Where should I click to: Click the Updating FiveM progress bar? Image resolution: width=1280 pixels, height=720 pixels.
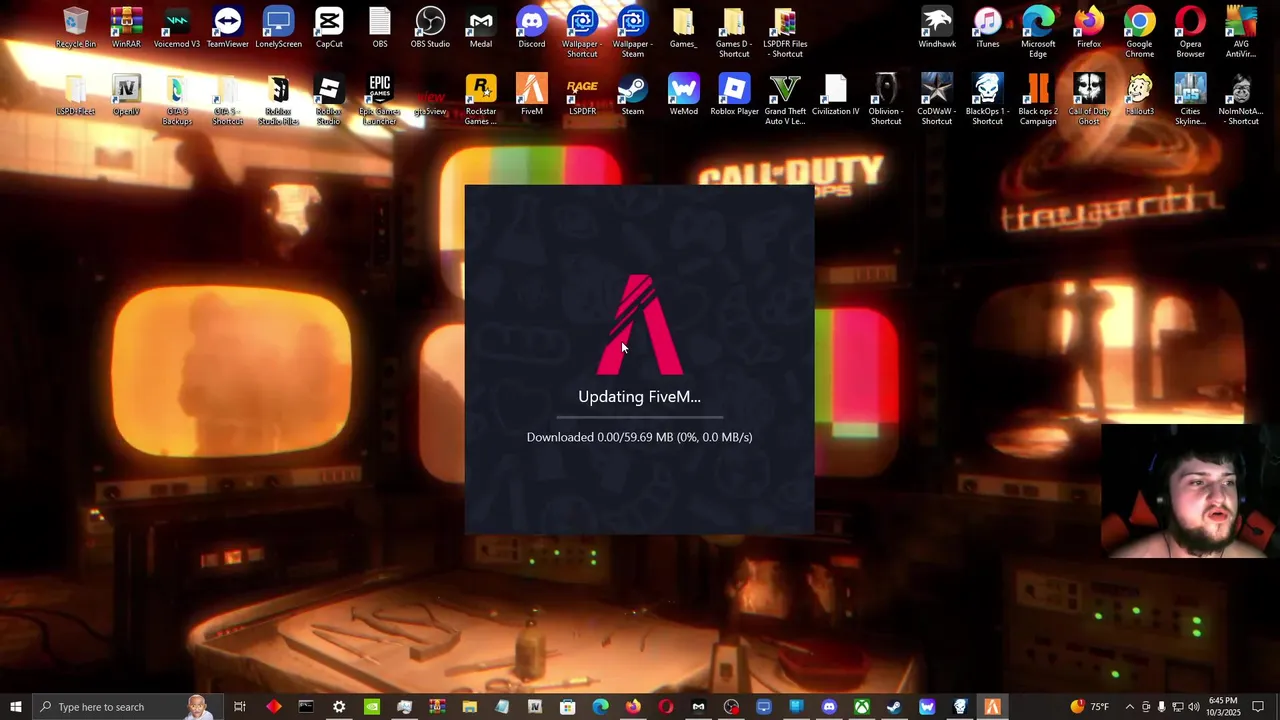point(640,416)
